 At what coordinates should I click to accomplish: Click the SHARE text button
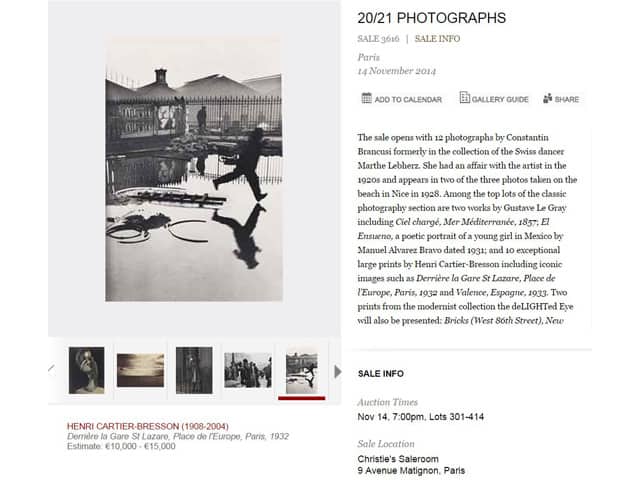(567, 99)
